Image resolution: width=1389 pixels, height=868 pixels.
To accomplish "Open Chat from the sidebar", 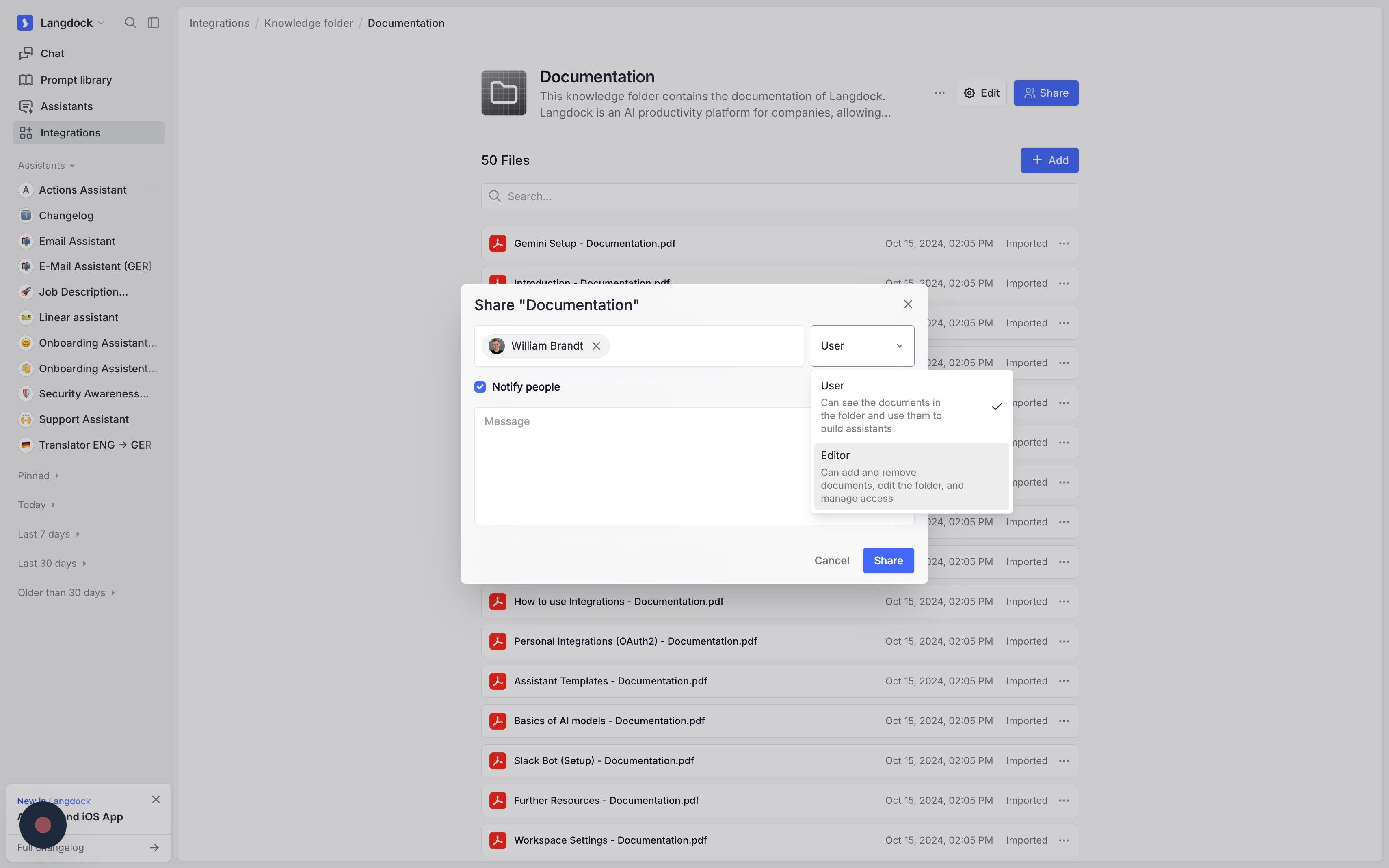I will 52,54.
